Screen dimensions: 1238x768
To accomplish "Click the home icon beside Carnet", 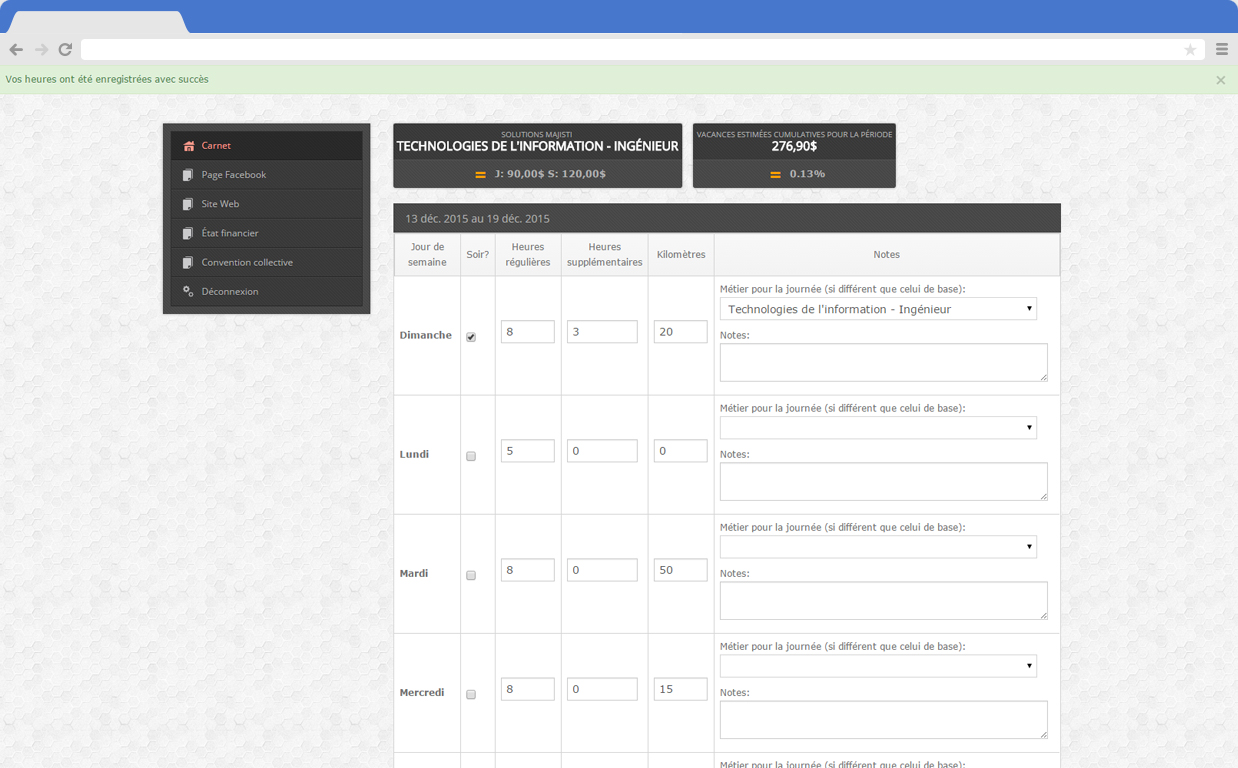I will [x=188, y=146].
